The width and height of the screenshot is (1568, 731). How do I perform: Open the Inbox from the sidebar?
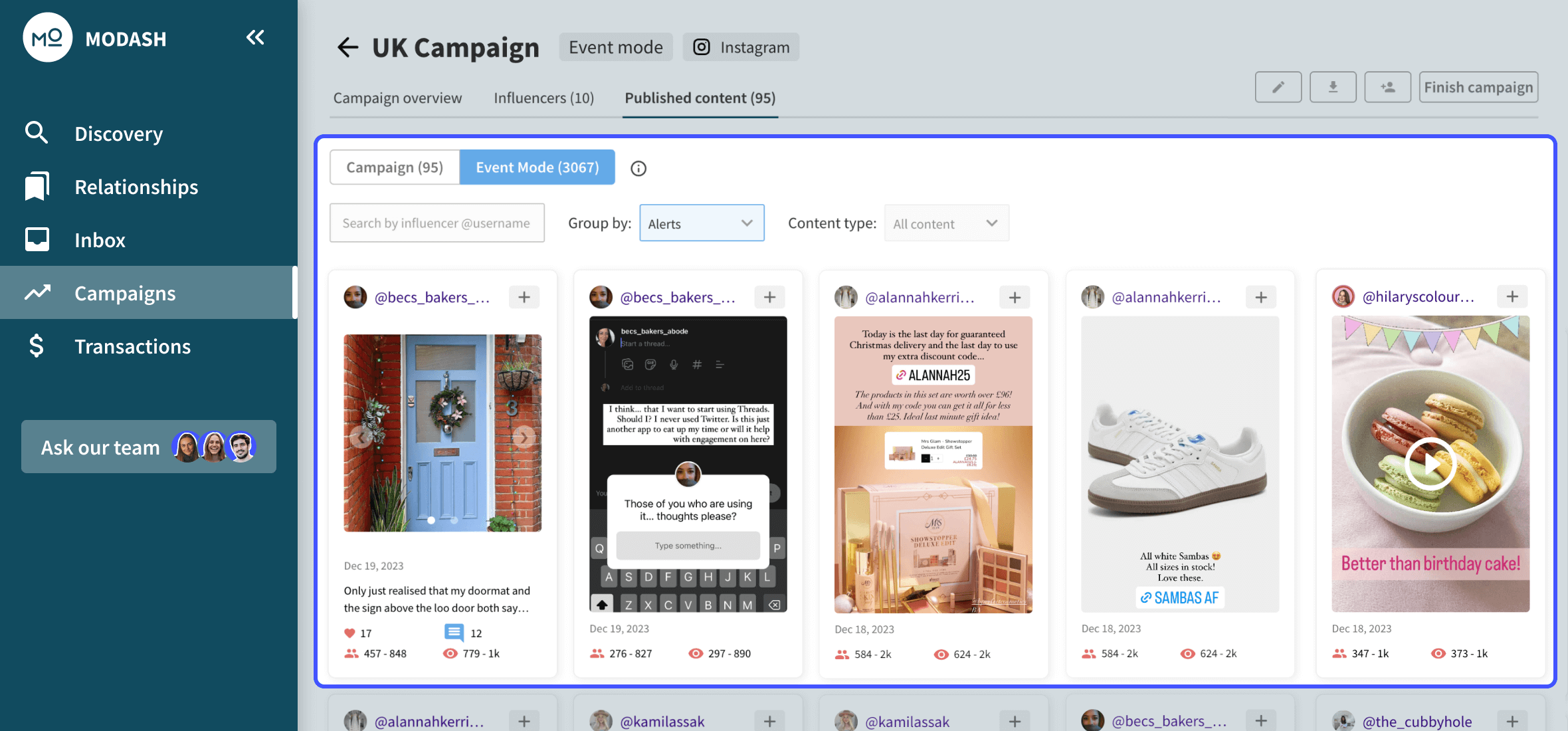pyautogui.click(x=100, y=239)
